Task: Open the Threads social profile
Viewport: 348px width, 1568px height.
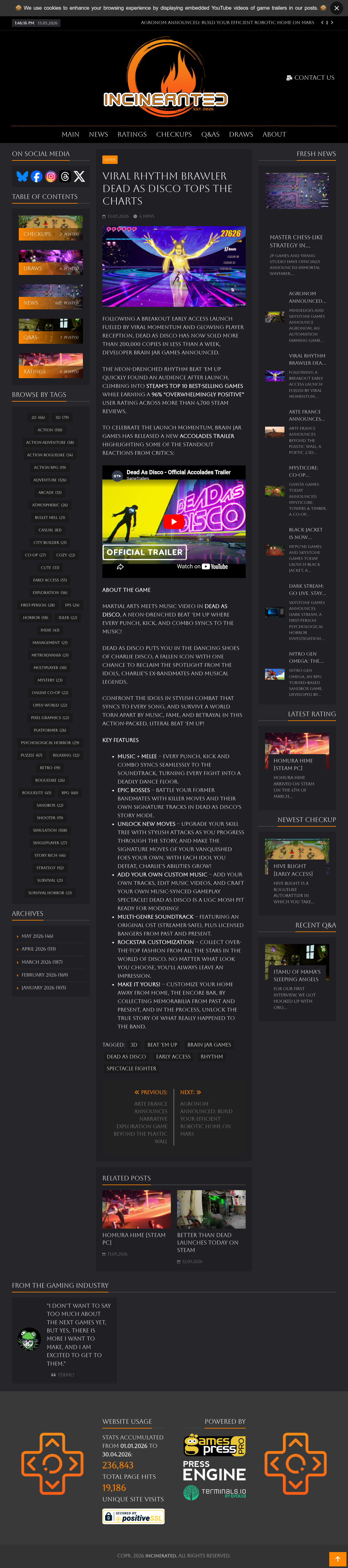Action: click(65, 176)
